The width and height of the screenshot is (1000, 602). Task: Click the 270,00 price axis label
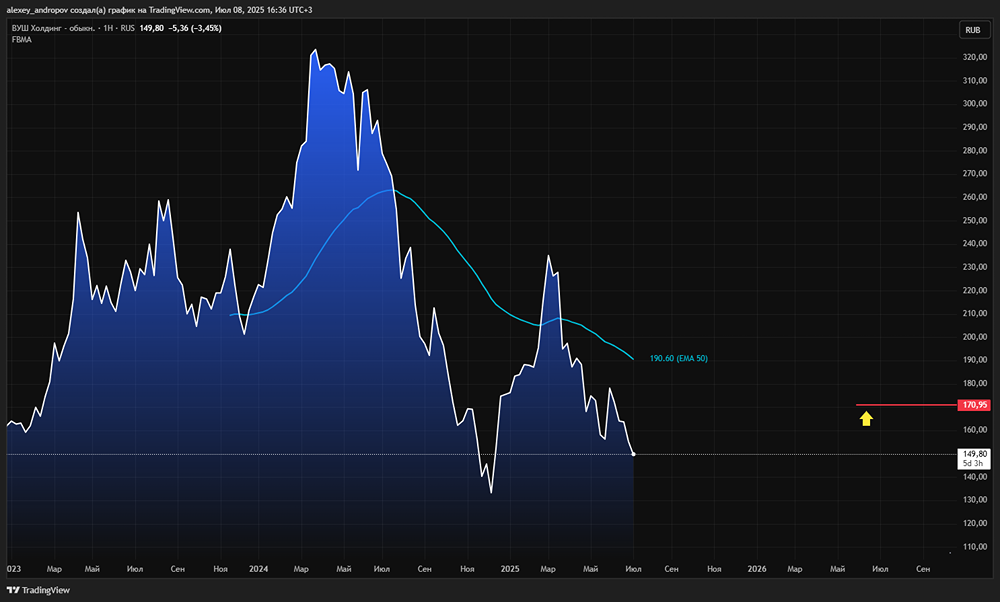(974, 173)
